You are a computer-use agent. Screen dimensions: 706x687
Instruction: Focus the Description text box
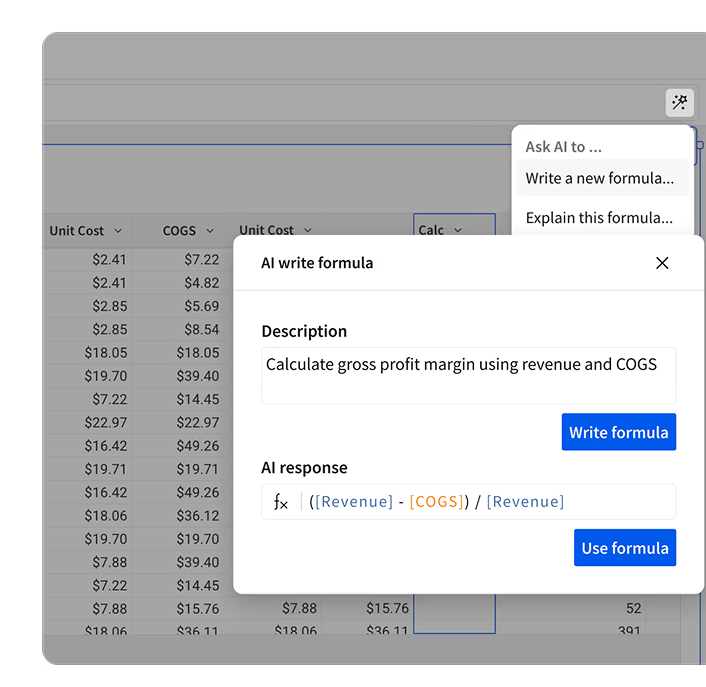click(468, 375)
